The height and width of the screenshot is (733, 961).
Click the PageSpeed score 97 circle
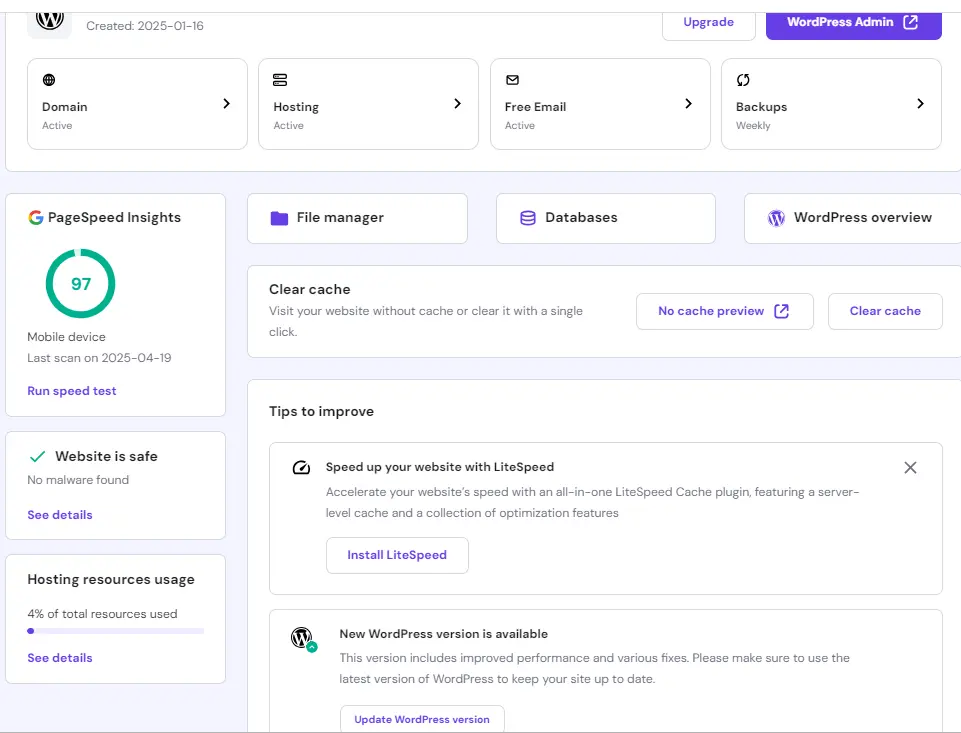pyautogui.click(x=81, y=284)
